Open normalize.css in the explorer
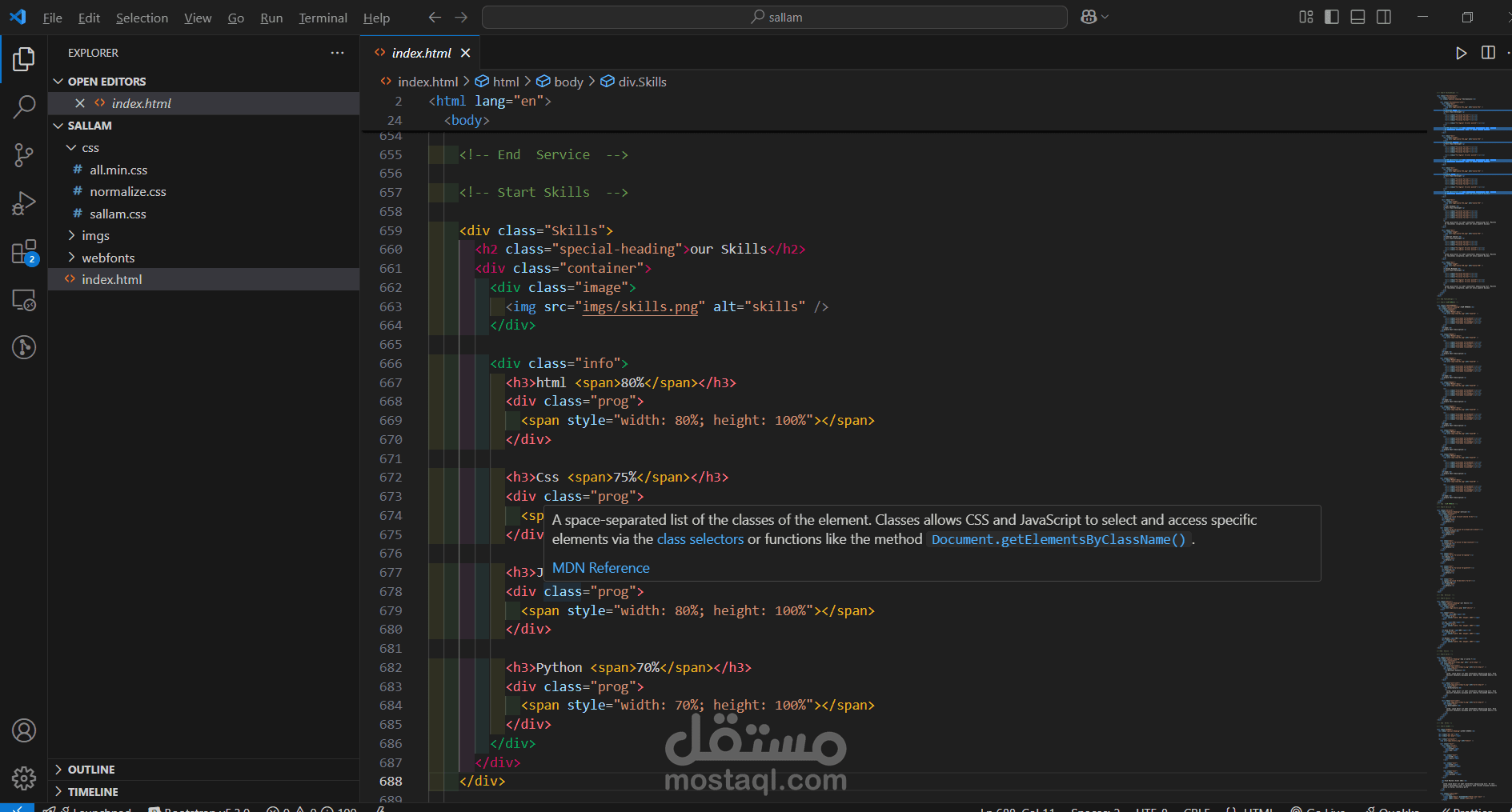This screenshot has width=1512, height=812. coord(128,192)
